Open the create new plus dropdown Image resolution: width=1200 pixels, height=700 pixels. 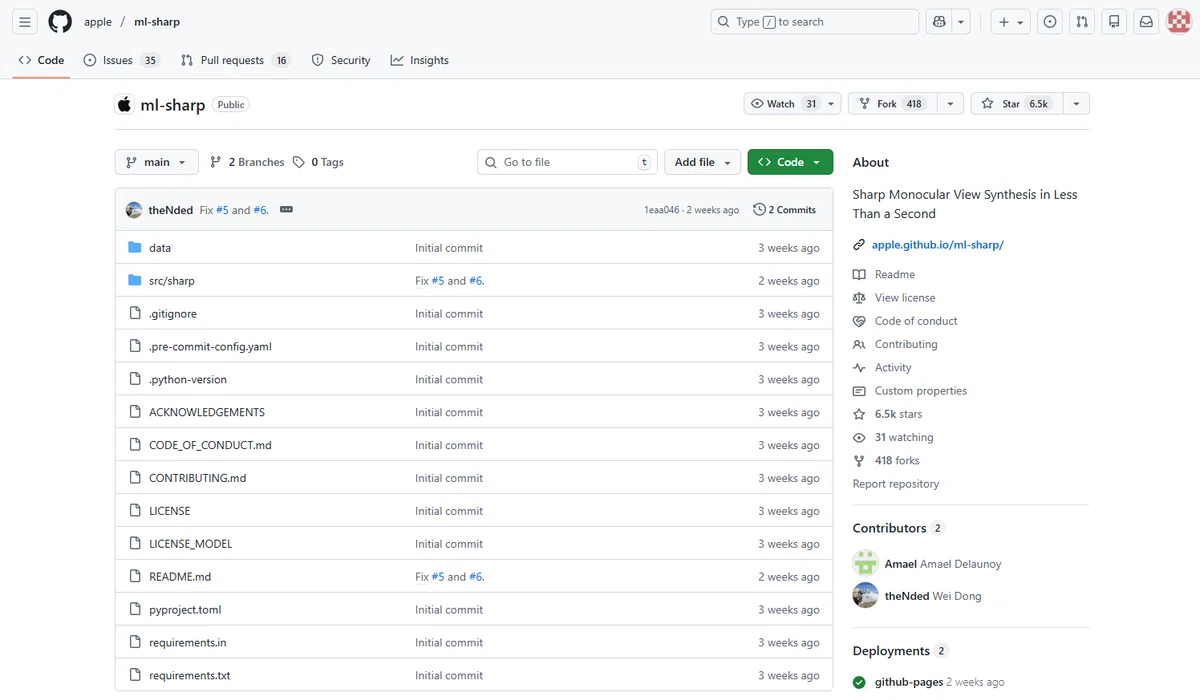click(x=1011, y=21)
